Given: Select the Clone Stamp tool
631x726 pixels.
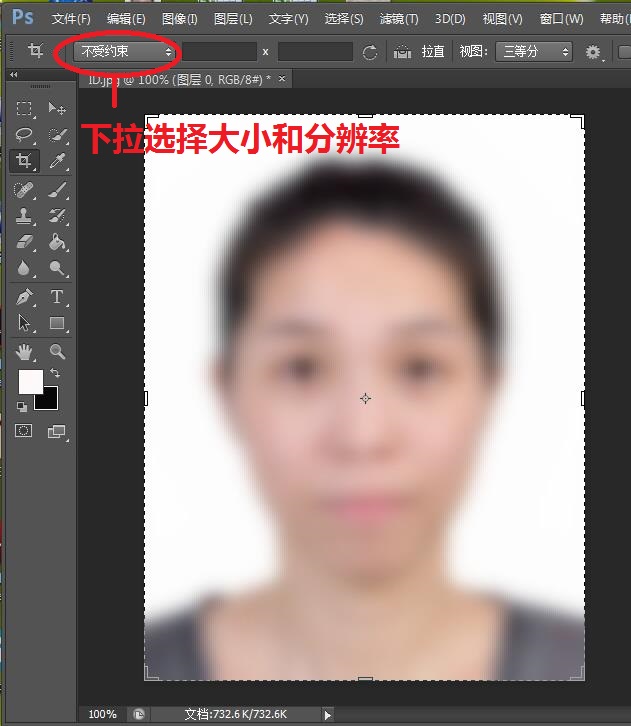Looking at the screenshot, I should click(x=24, y=216).
